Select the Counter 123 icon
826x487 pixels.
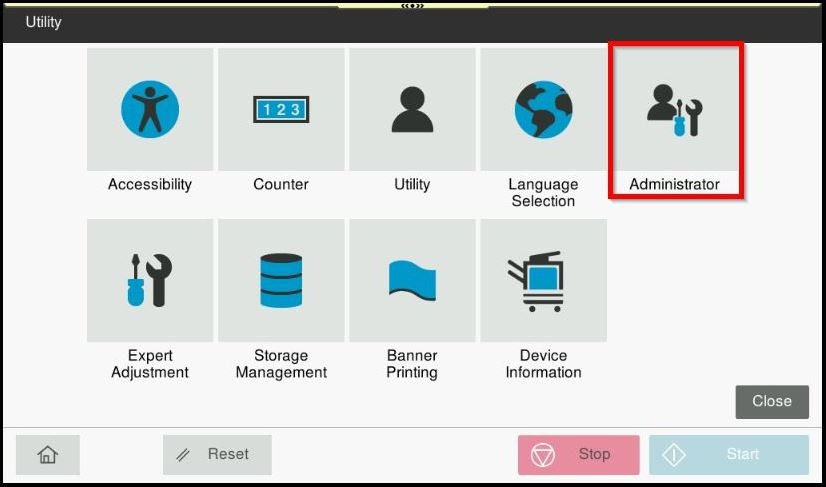[x=281, y=109]
